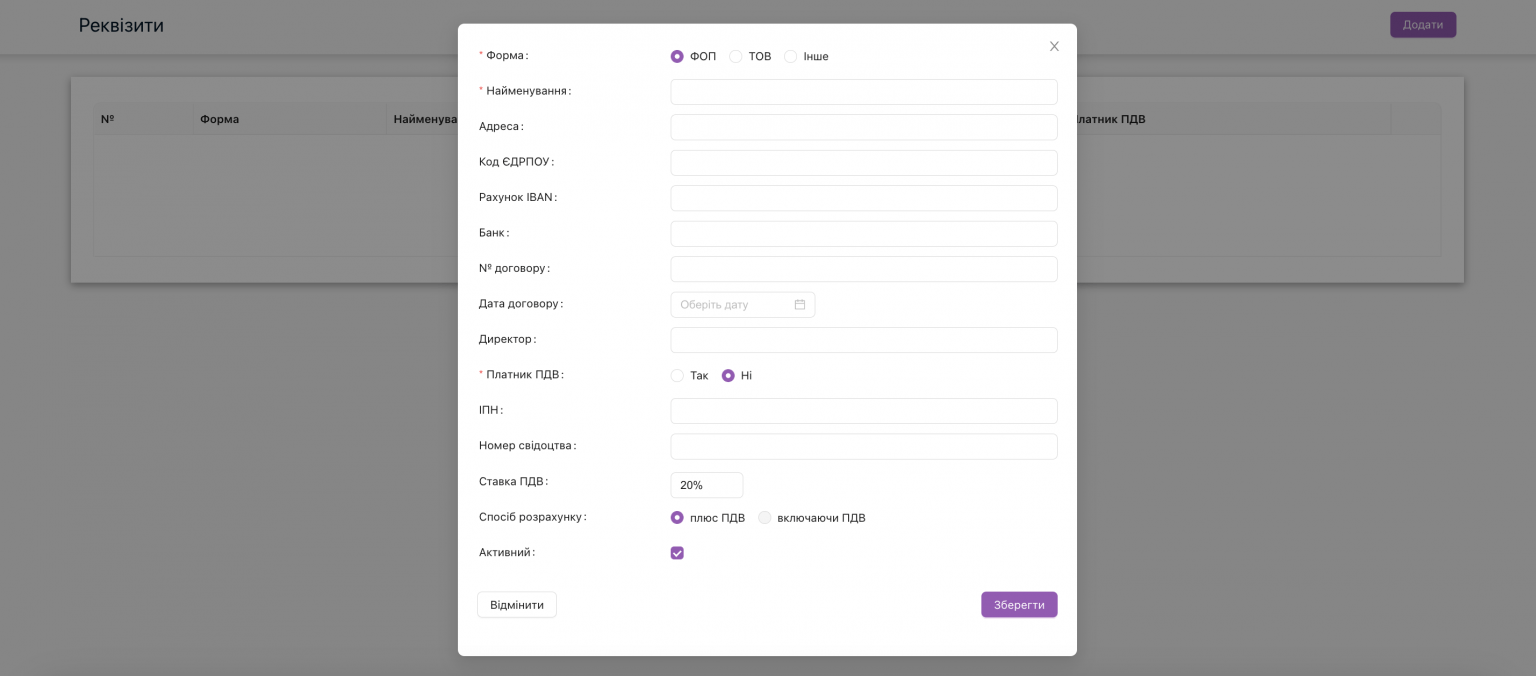Open the calendar icon for Дата договору
This screenshot has height=676, width=1536.
coord(799,304)
